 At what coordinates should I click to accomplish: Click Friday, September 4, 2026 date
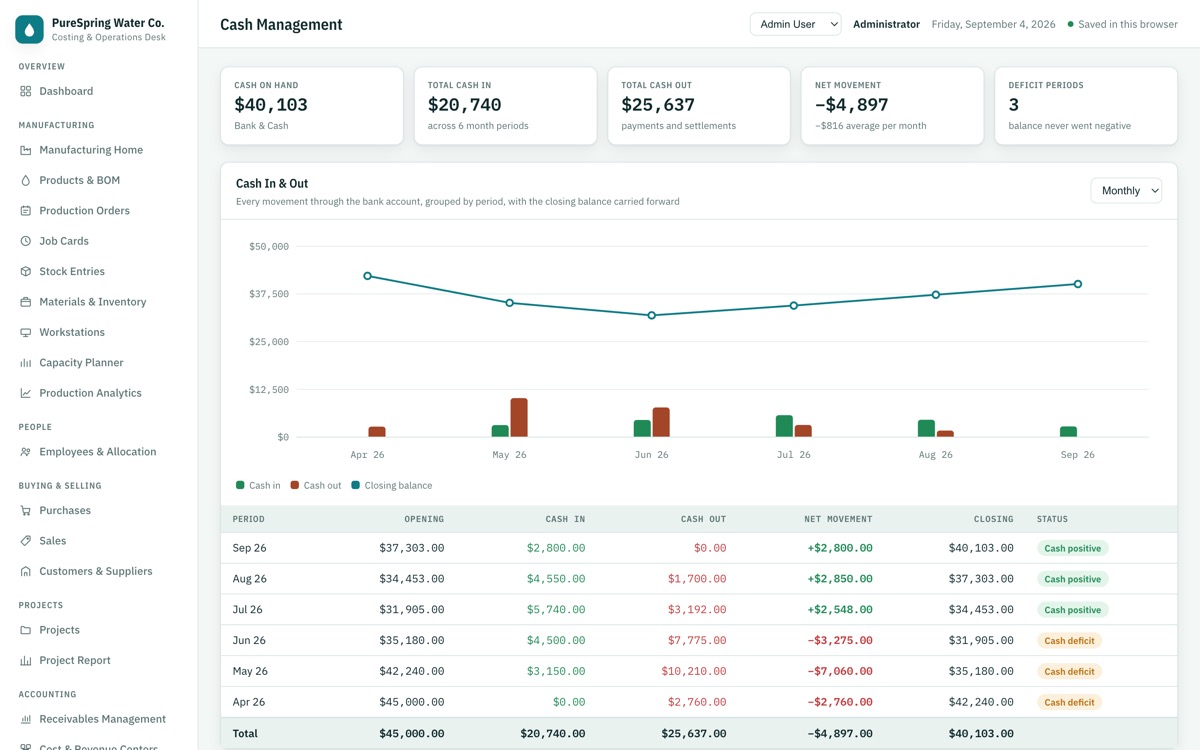(x=993, y=24)
